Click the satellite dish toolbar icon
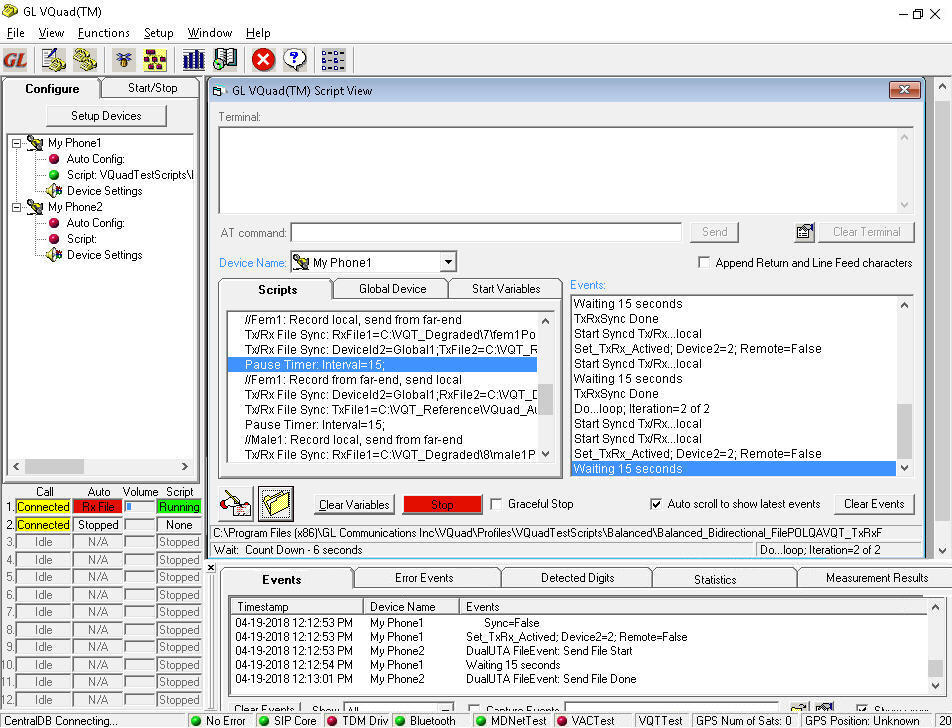 124,60
